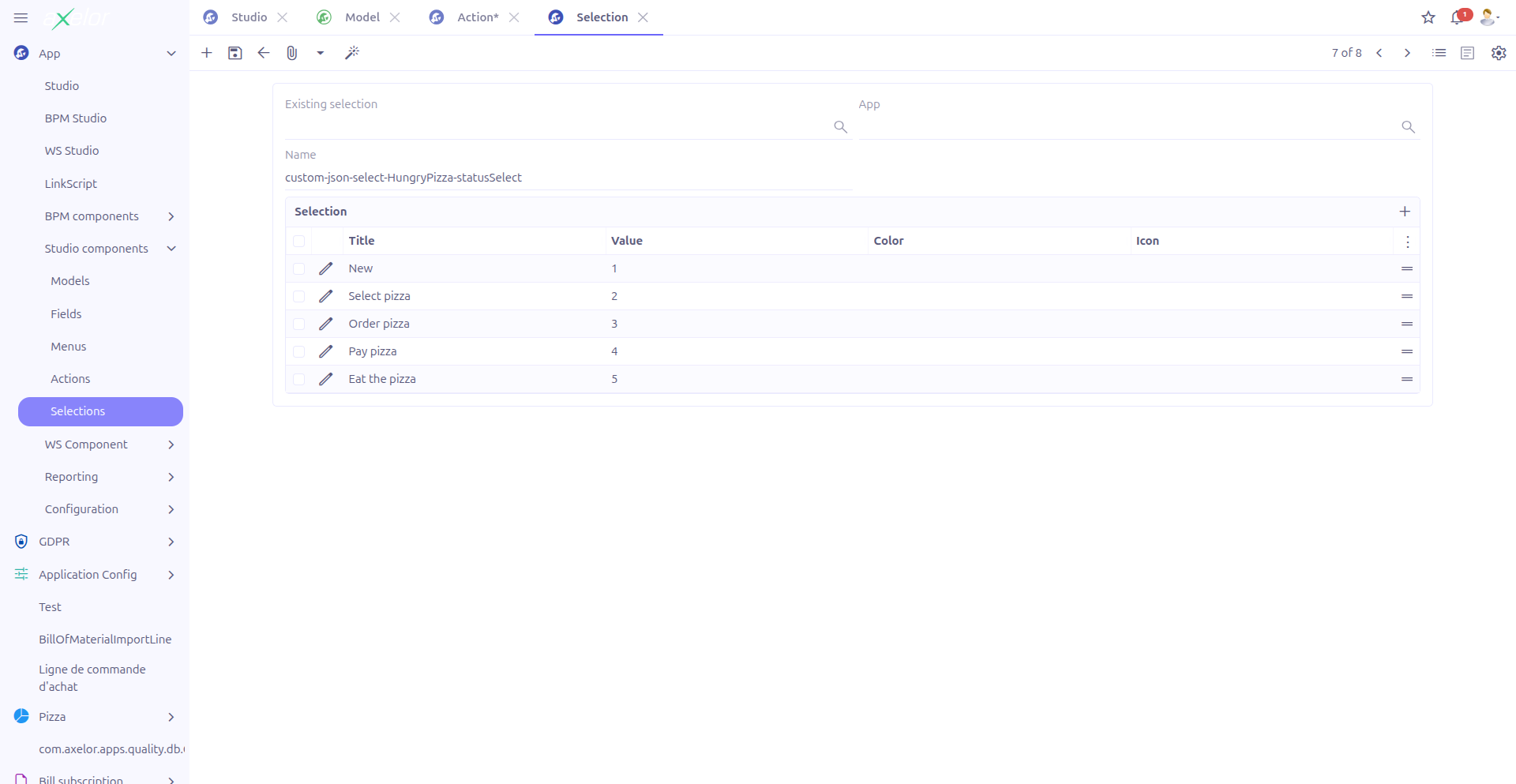1516x784 pixels.
Task: Open the Test sidebar entry
Action: point(50,607)
